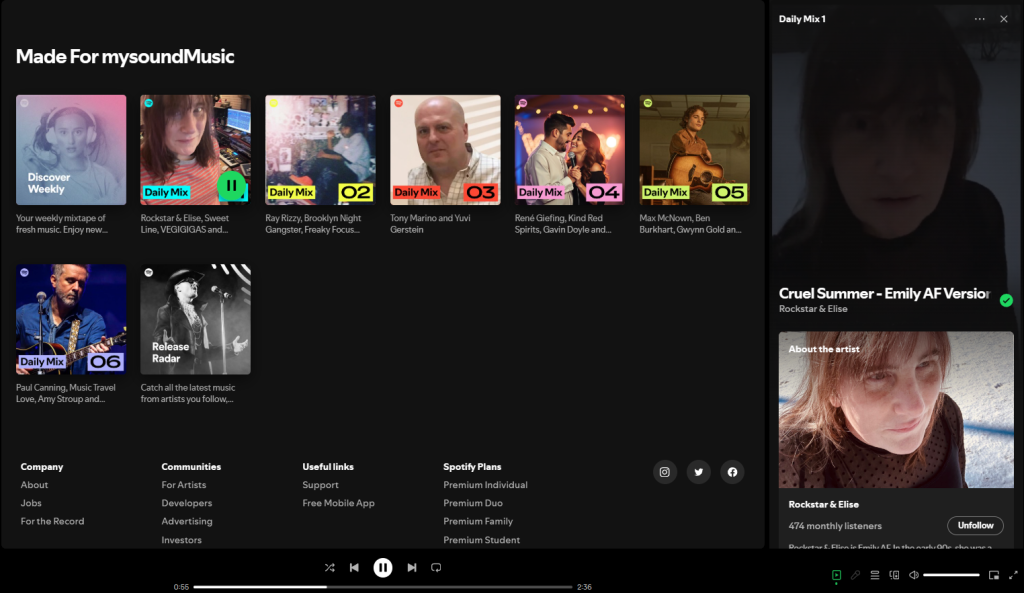Mute audio with the speaker icon
The image size is (1024, 593).
(914, 575)
